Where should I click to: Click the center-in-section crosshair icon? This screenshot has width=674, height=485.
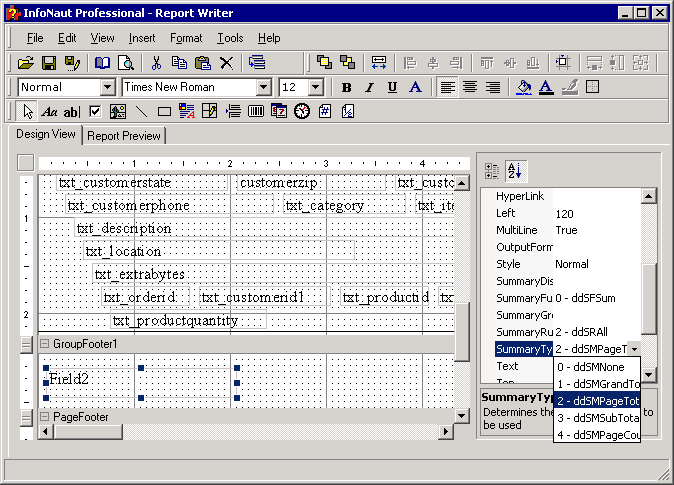click(x=563, y=62)
